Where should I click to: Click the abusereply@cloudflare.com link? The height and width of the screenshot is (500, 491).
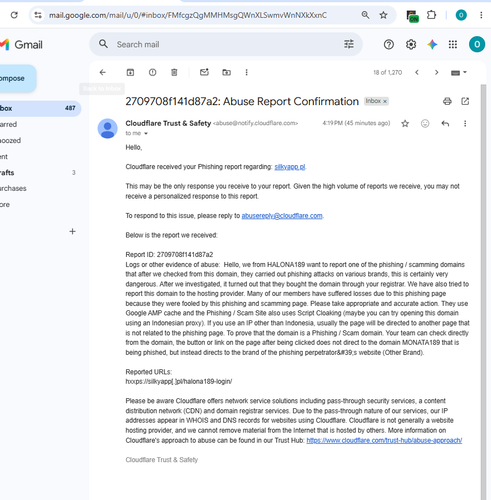tap(282, 216)
